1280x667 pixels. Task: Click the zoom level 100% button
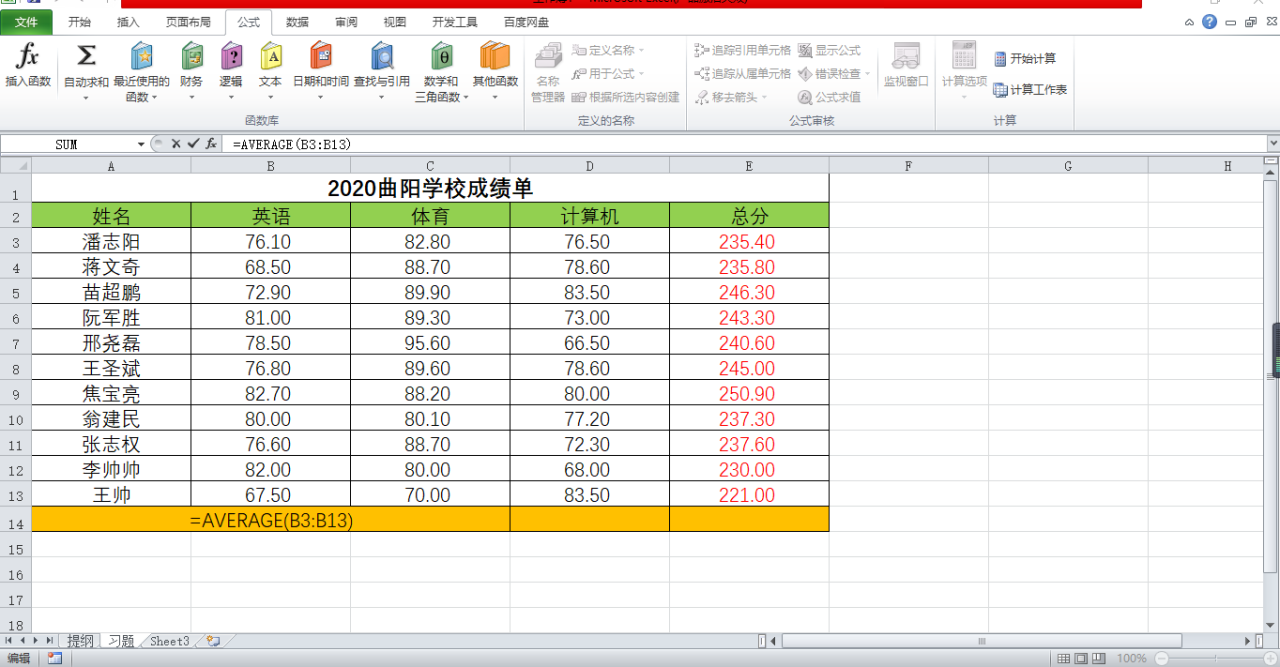(x=1131, y=658)
